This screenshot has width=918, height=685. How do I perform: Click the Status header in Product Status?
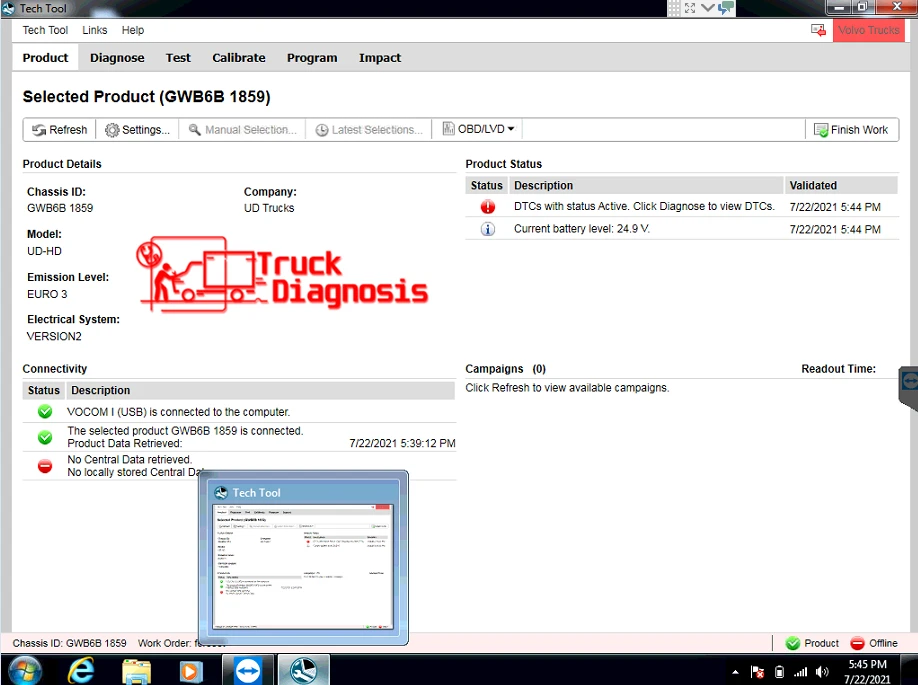[x=487, y=186]
